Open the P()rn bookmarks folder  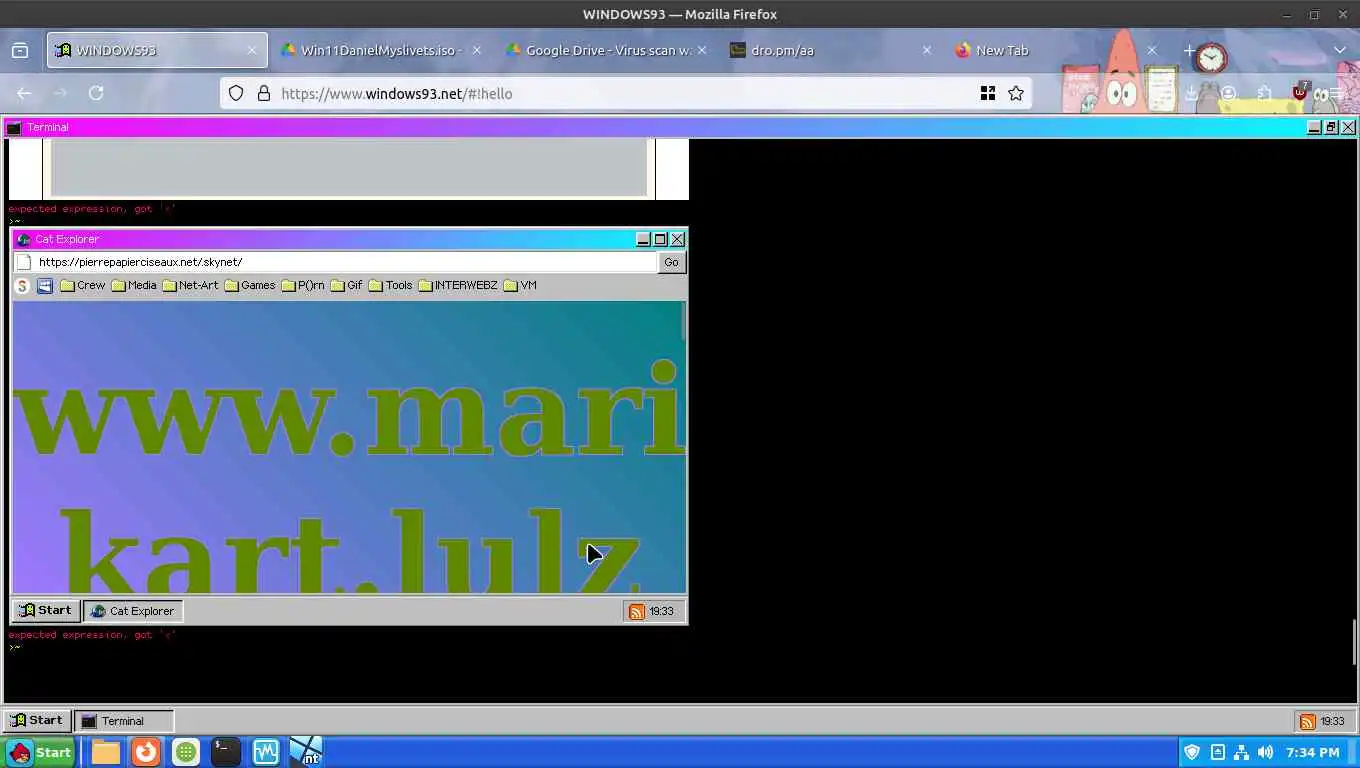click(x=303, y=286)
